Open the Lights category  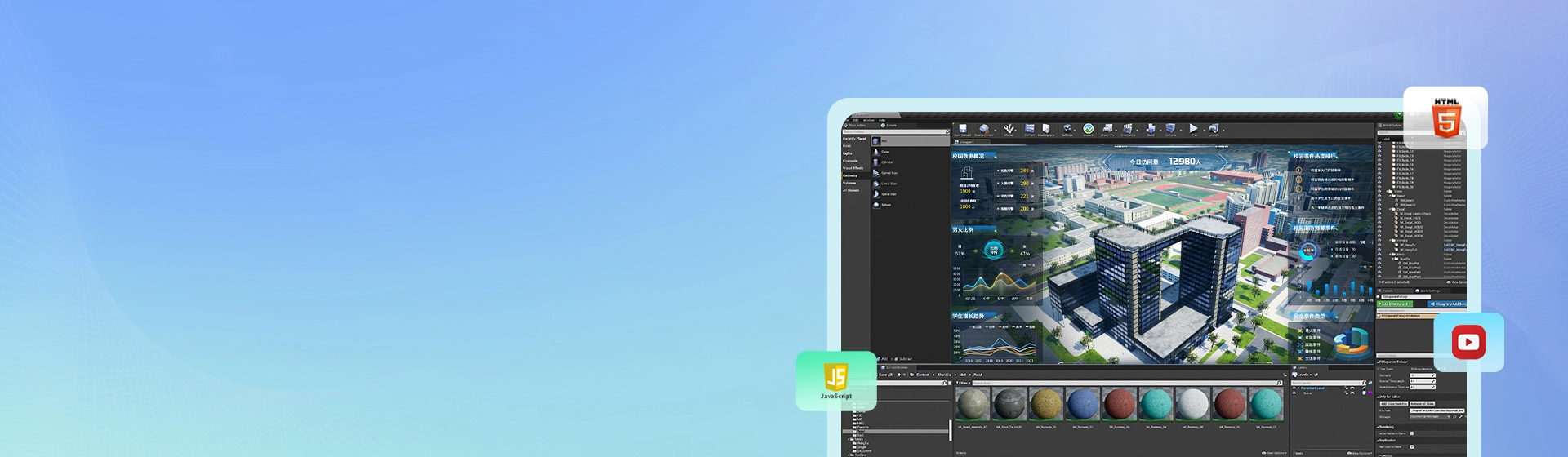848,153
